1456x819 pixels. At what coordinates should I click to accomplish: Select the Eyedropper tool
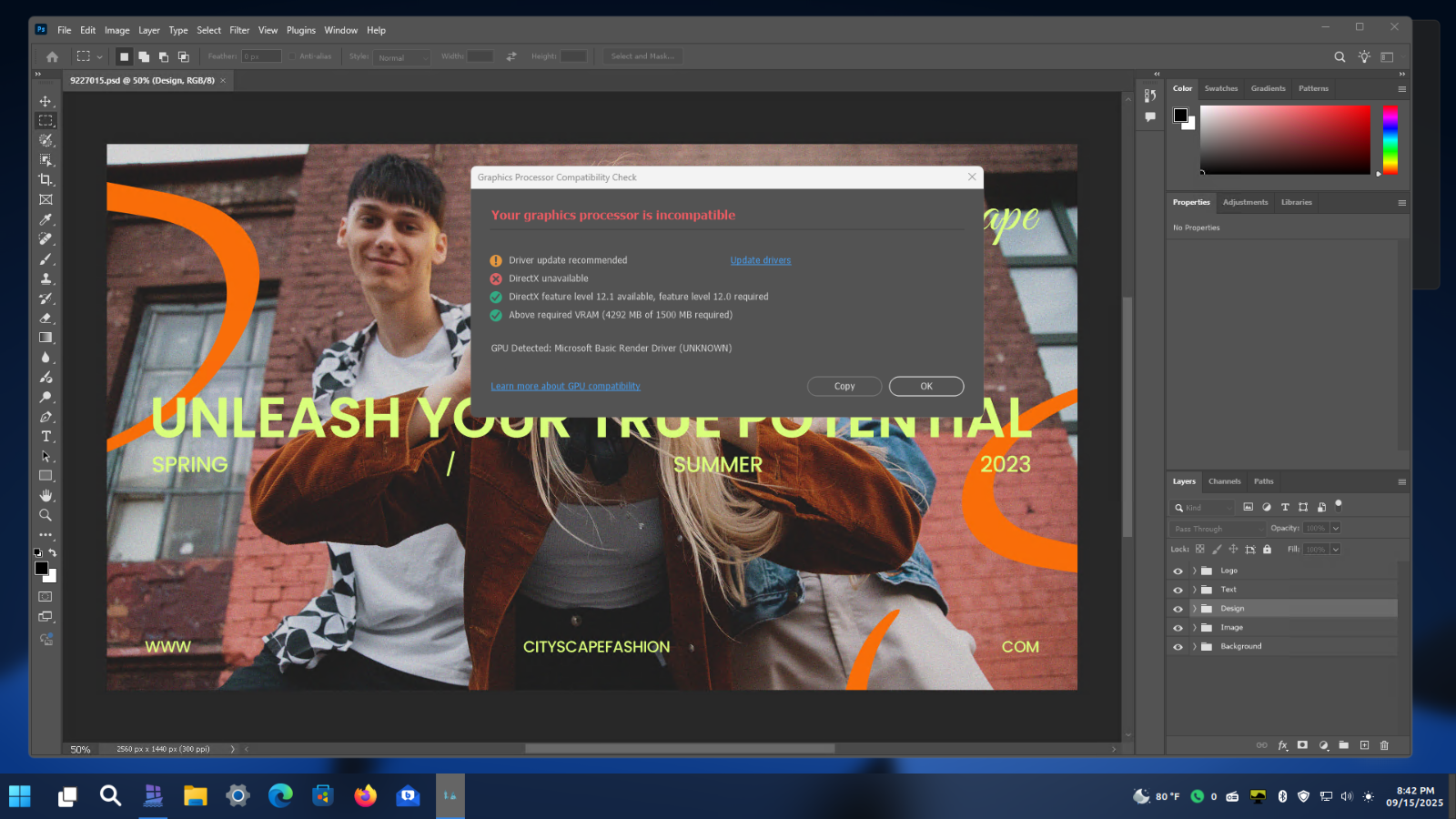[x=45, y=219]
